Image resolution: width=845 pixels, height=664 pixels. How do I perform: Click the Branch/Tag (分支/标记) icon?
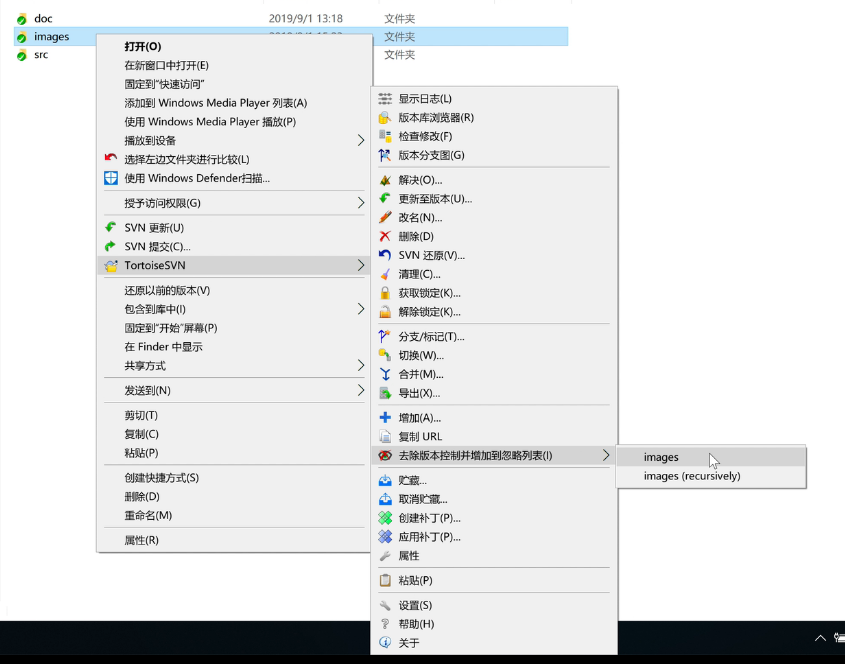tap(385, 337)
